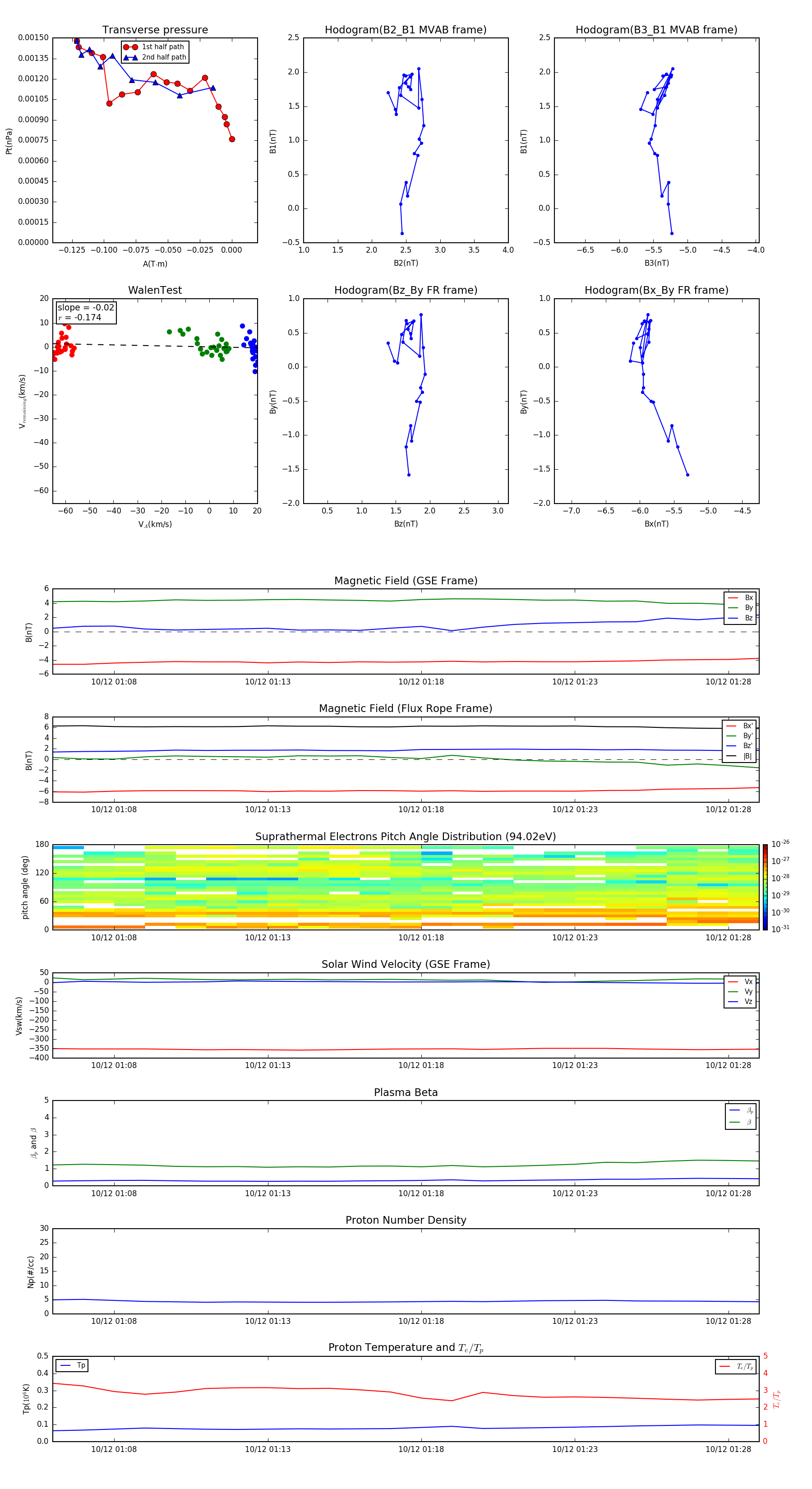Click the 'Bz(nT)' x-axis label
Image resolution: width=812 pixels, height=1489 pixels.
click(x=406, y=524)
